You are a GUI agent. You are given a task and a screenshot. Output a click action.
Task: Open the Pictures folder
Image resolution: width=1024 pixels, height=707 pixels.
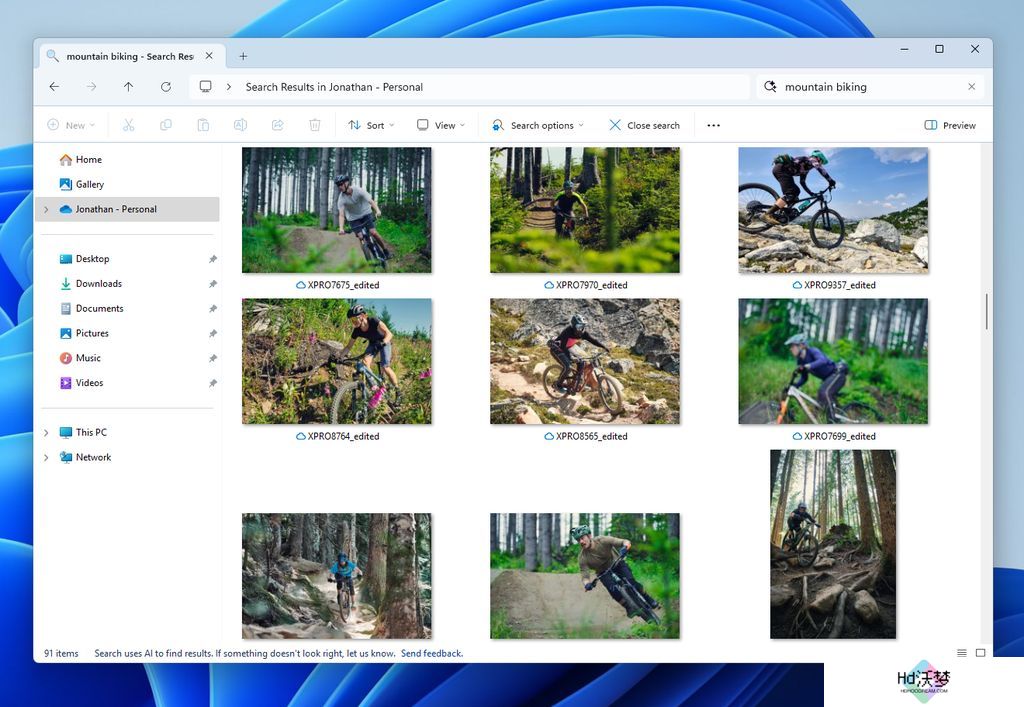click(92, 333)
